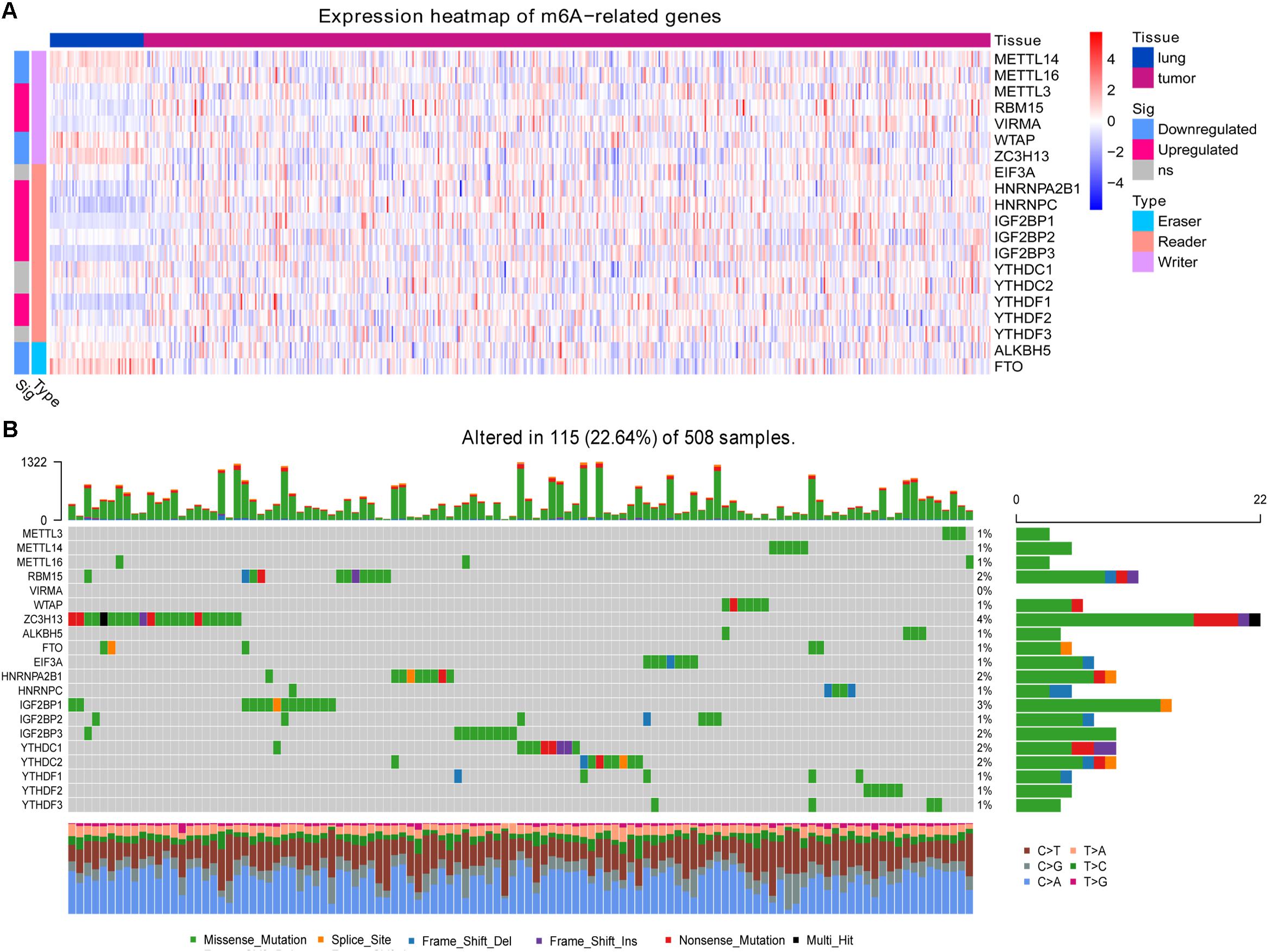Click the 'Altered in 115 (22.64%)' title
Screen dimensions: 1268x952
tap(628, 438)
